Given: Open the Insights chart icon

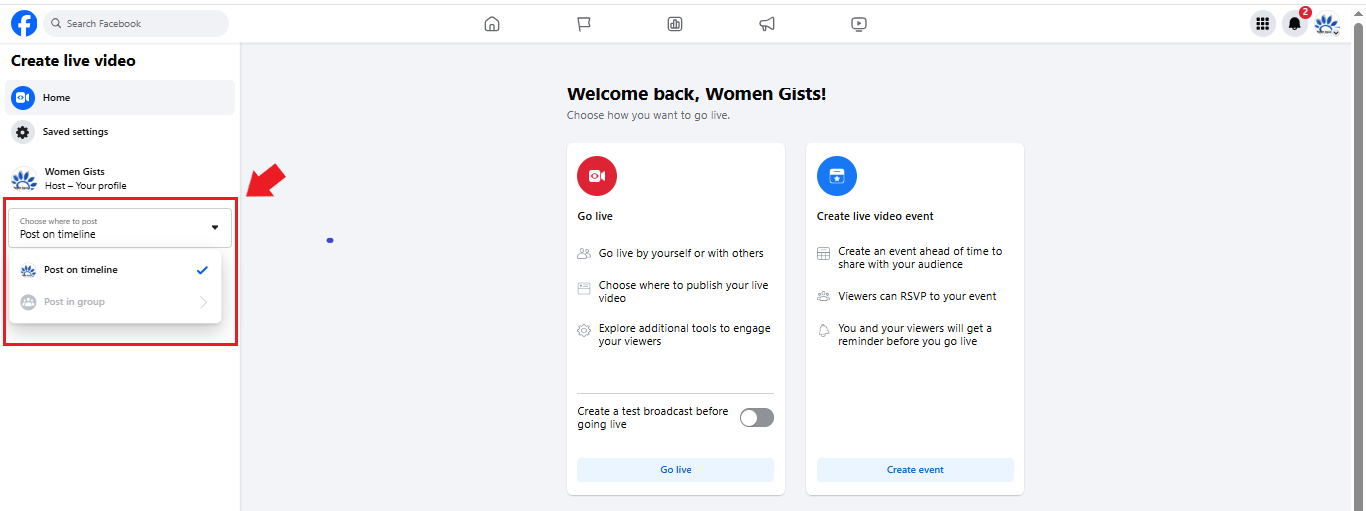Looking at the screenshot, I should click(x=675, y=24).
